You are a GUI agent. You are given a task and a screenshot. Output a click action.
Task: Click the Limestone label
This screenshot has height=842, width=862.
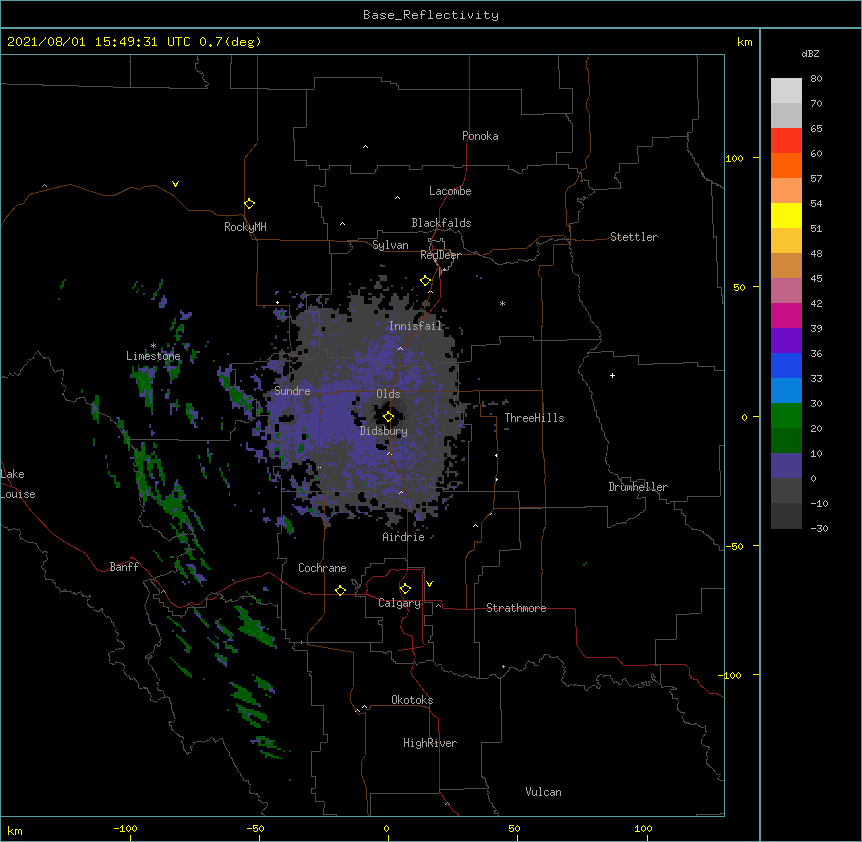click(x=153, y=356)
